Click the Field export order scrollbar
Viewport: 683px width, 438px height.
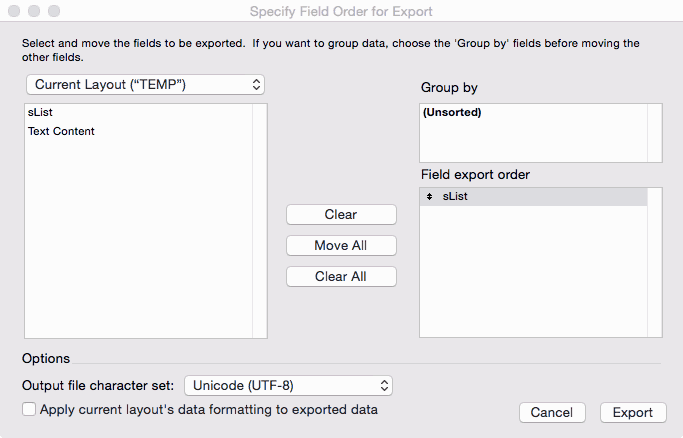pos(654,262)
